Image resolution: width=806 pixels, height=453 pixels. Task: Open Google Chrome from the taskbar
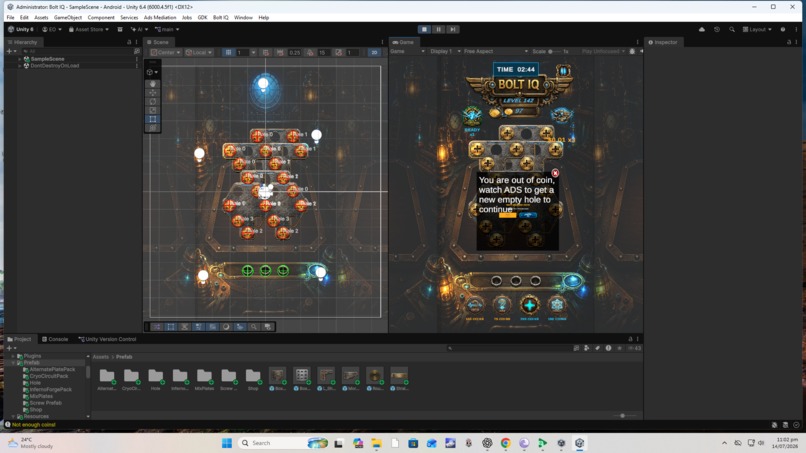click(506, 443)
